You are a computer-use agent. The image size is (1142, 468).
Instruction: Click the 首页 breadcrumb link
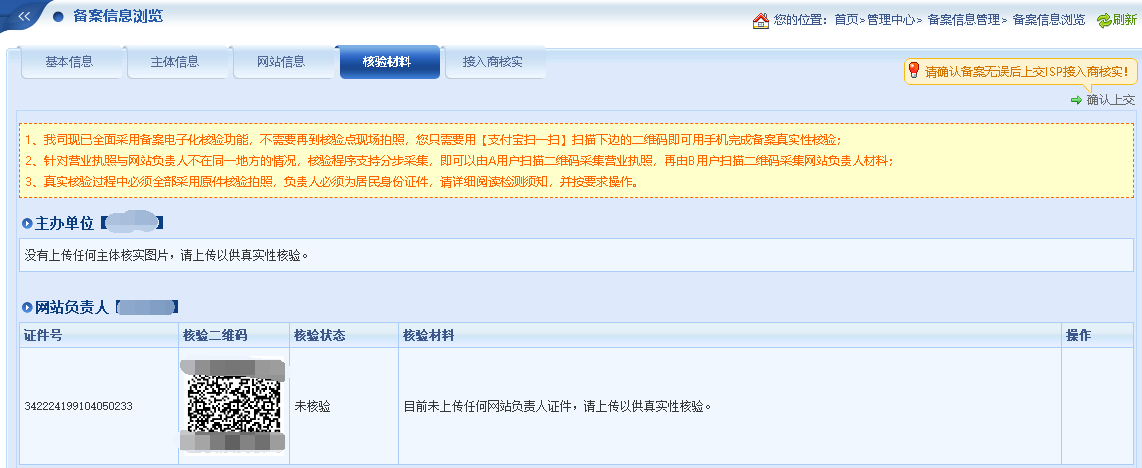(846, 20)
